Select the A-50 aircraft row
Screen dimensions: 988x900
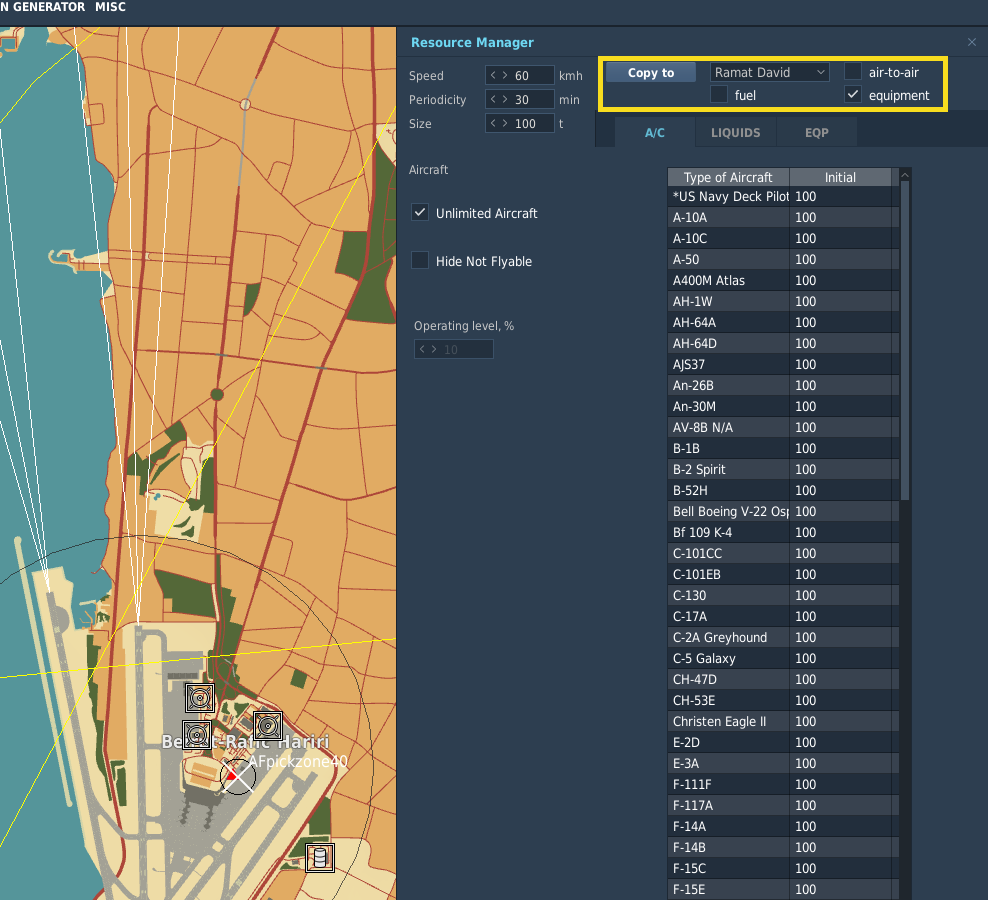783,259
